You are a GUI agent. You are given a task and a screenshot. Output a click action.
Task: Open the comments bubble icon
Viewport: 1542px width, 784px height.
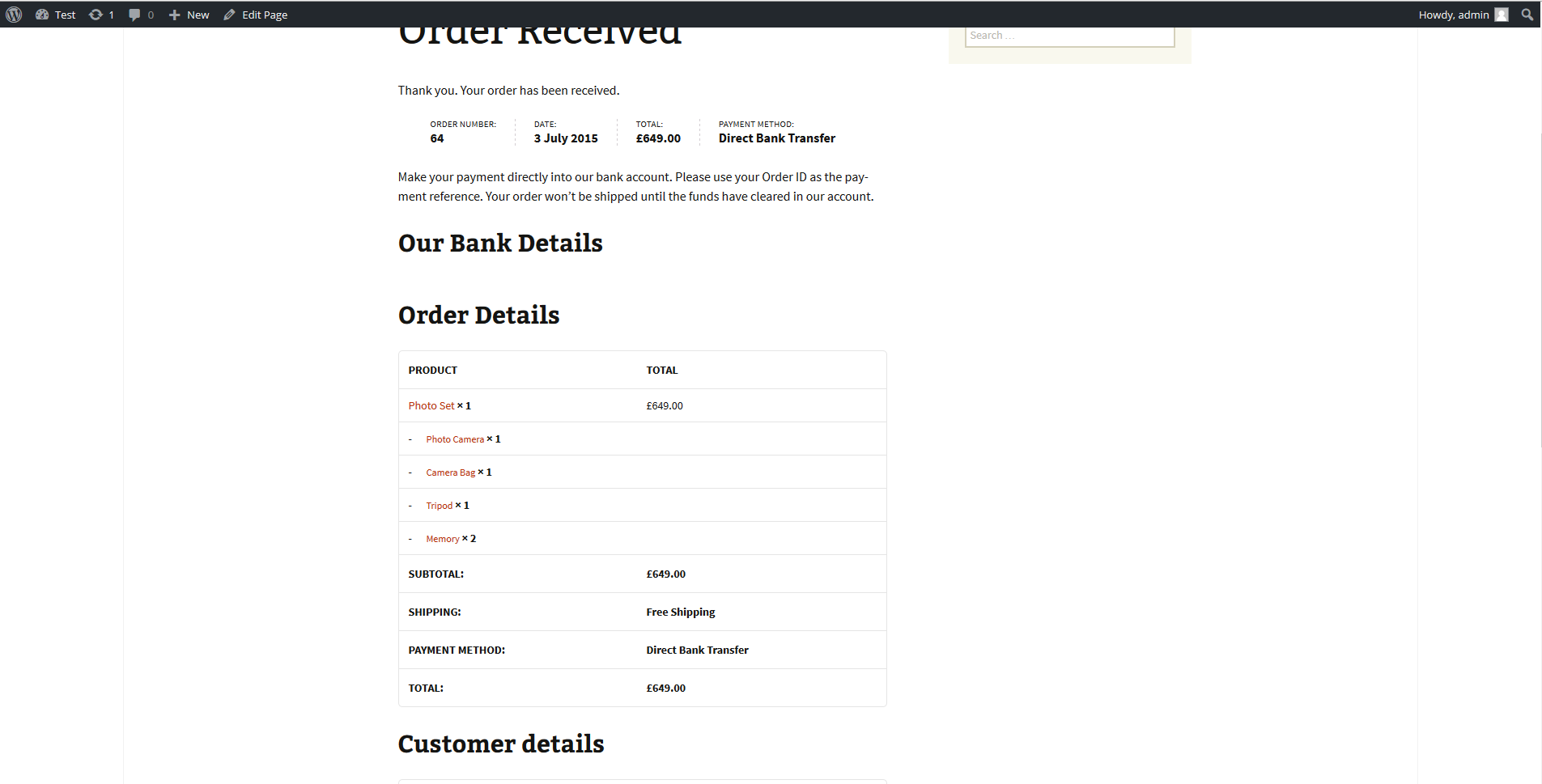coord(141,15)
